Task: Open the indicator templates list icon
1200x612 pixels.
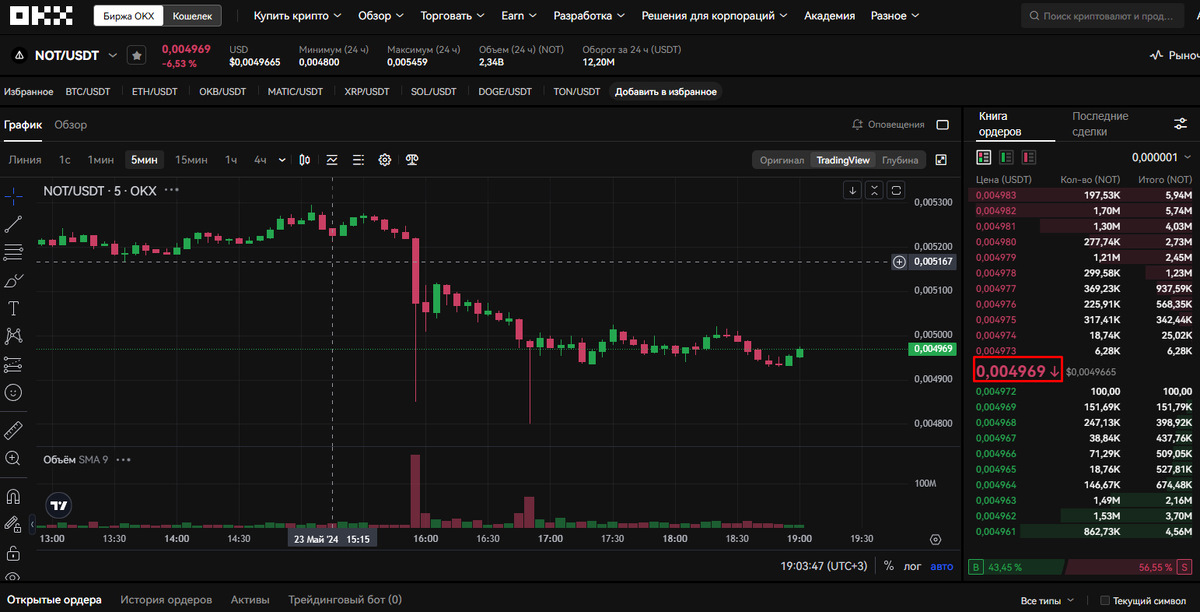Action: tap(358, 159)
